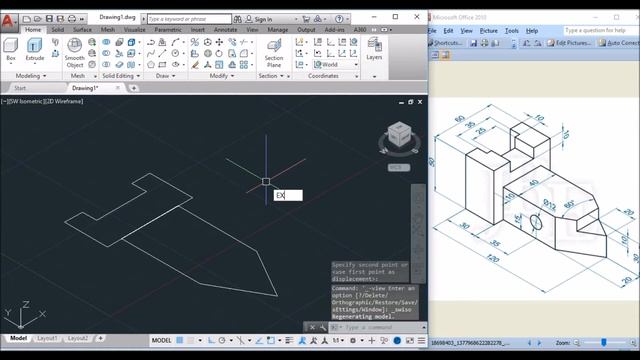640x360 pixels.
Task: Click the Intersect solid editing icon
Action: [x=106, y=64]
